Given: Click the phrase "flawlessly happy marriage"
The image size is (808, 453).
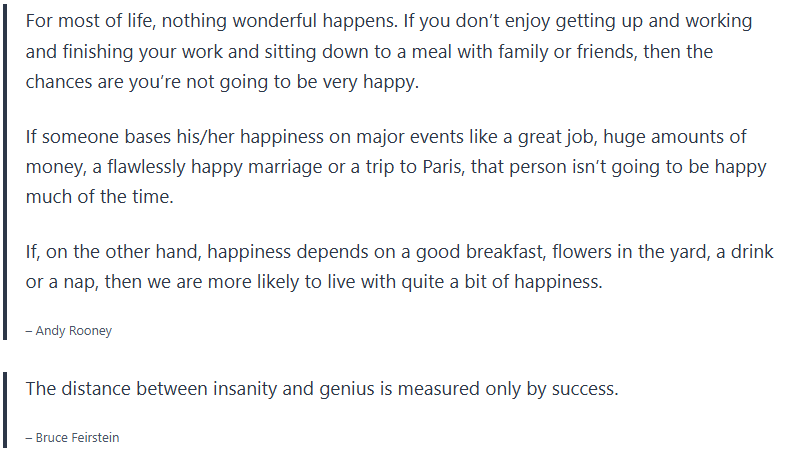Looking at the screenshot, I should pos(189,167).
